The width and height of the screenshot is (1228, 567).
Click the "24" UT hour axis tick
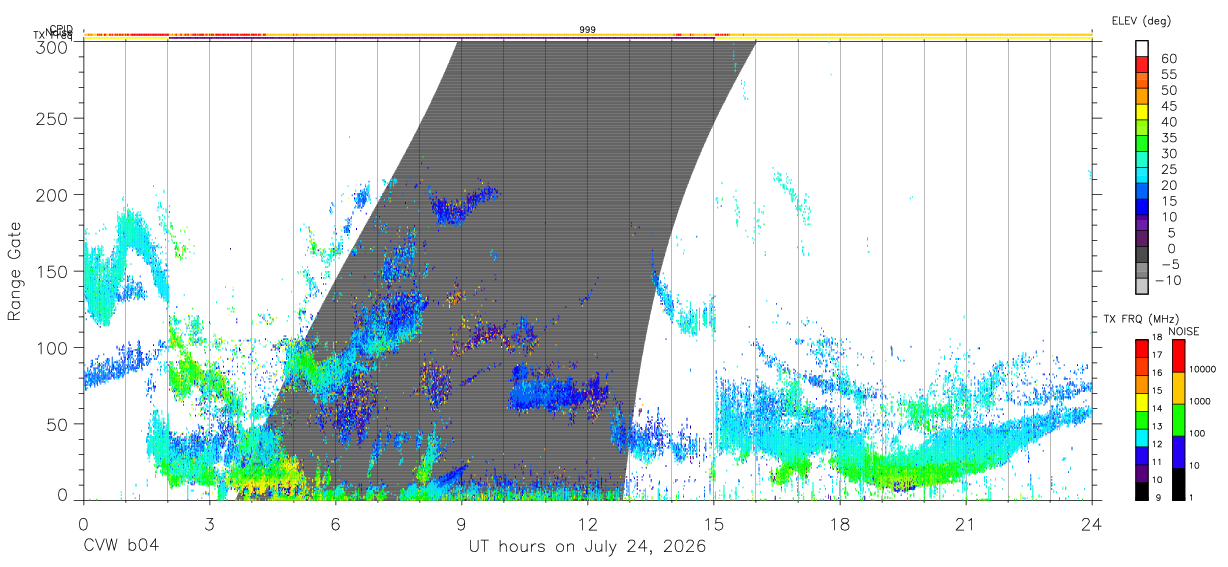pyautogui.click(x=1092, y=523)
